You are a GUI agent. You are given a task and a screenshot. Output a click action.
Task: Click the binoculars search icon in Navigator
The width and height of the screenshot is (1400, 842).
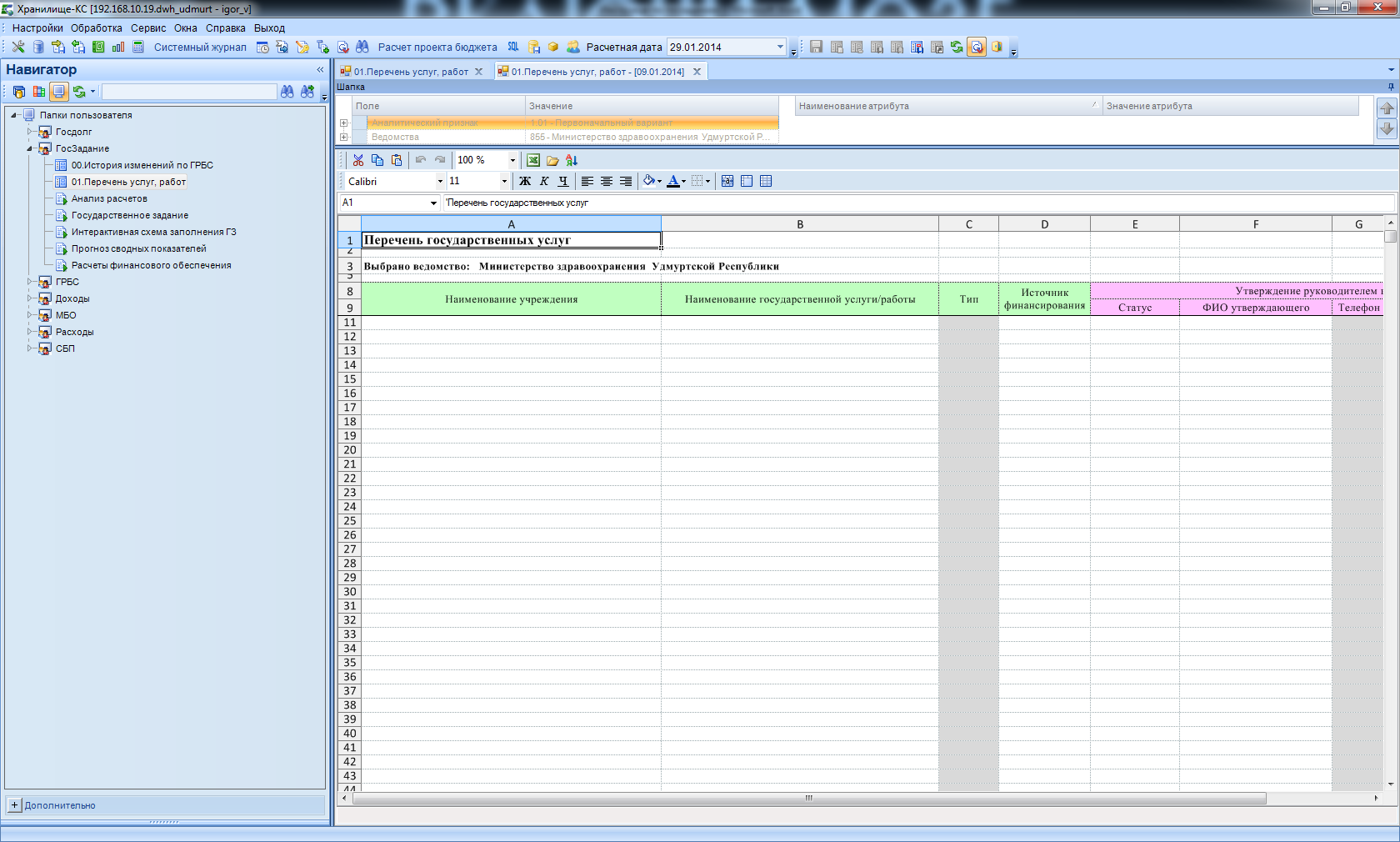click(x=287, y=92)
